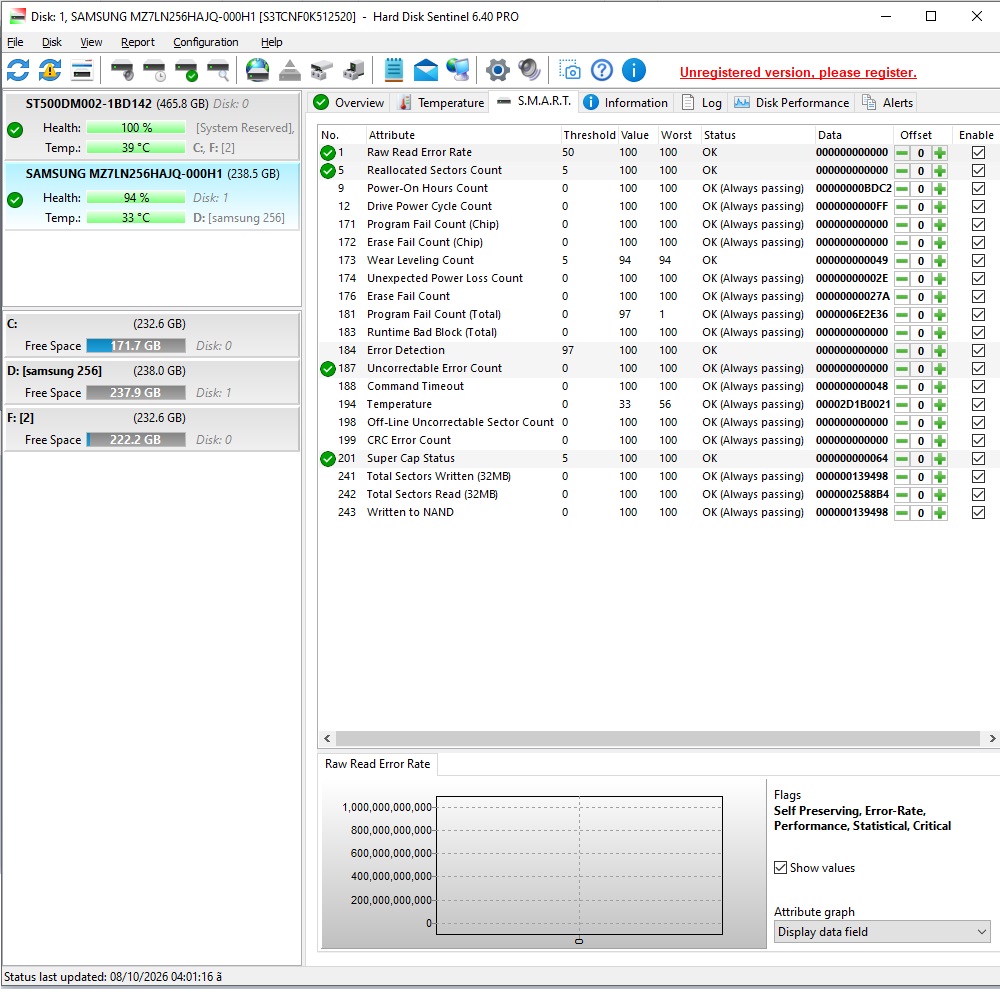Open the Attribute graph dropdown
The height and width of the screenshot is (1000, 1000).
(x=882, y=932)
